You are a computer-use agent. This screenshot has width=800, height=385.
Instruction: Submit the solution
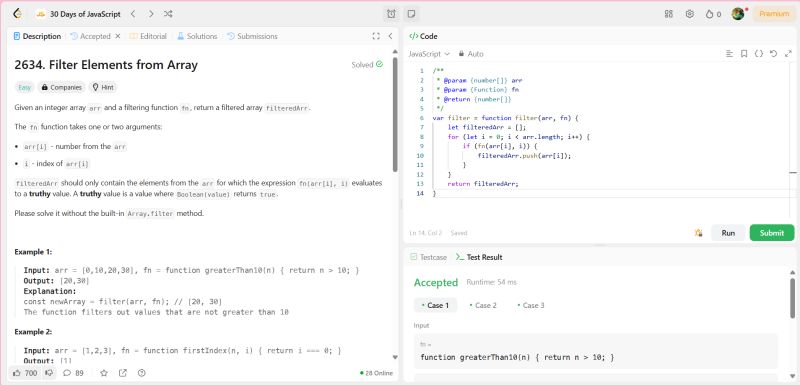(x=771, y=233)
